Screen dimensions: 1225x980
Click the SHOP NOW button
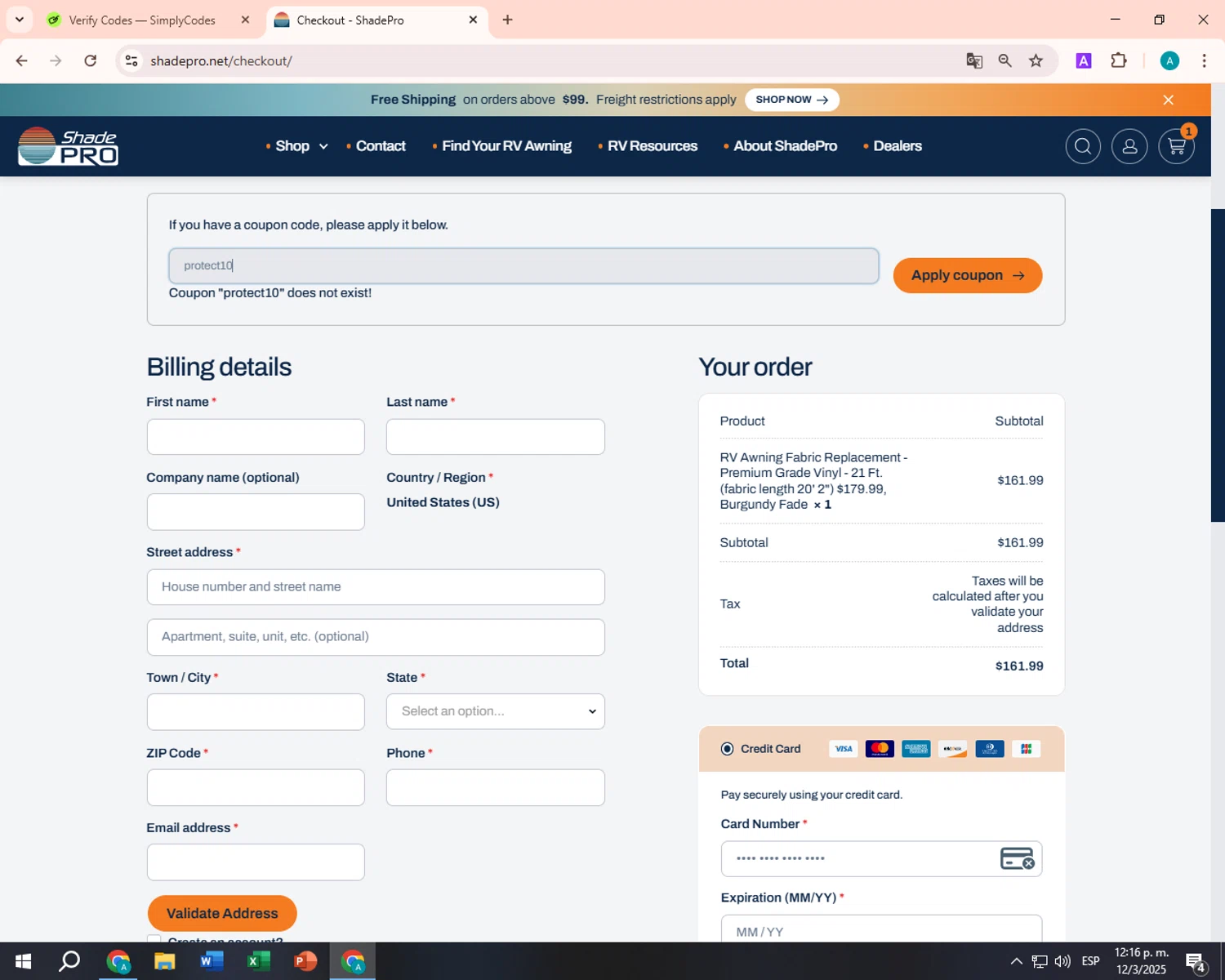click(792, 100)
